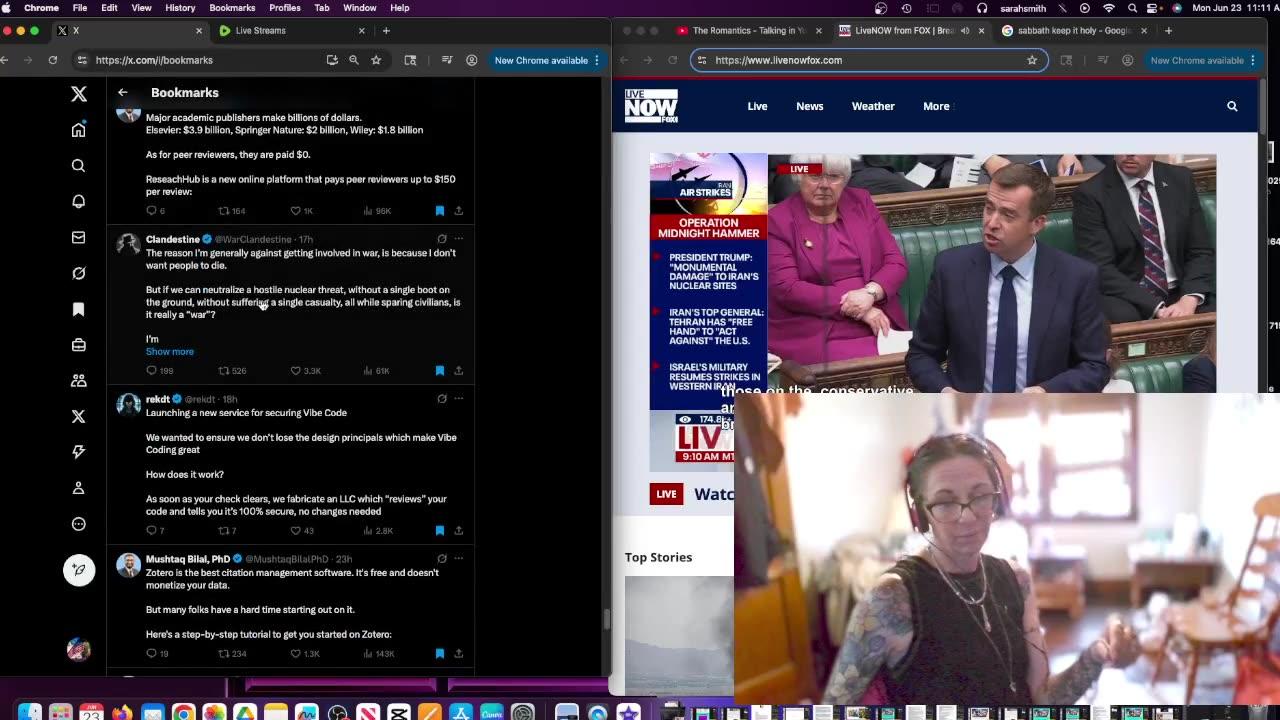Viewport: 1280px width, 720px height.
Task: Open Verified Orgs lightning icon in sidebar
Action: (x=79, y=452)
